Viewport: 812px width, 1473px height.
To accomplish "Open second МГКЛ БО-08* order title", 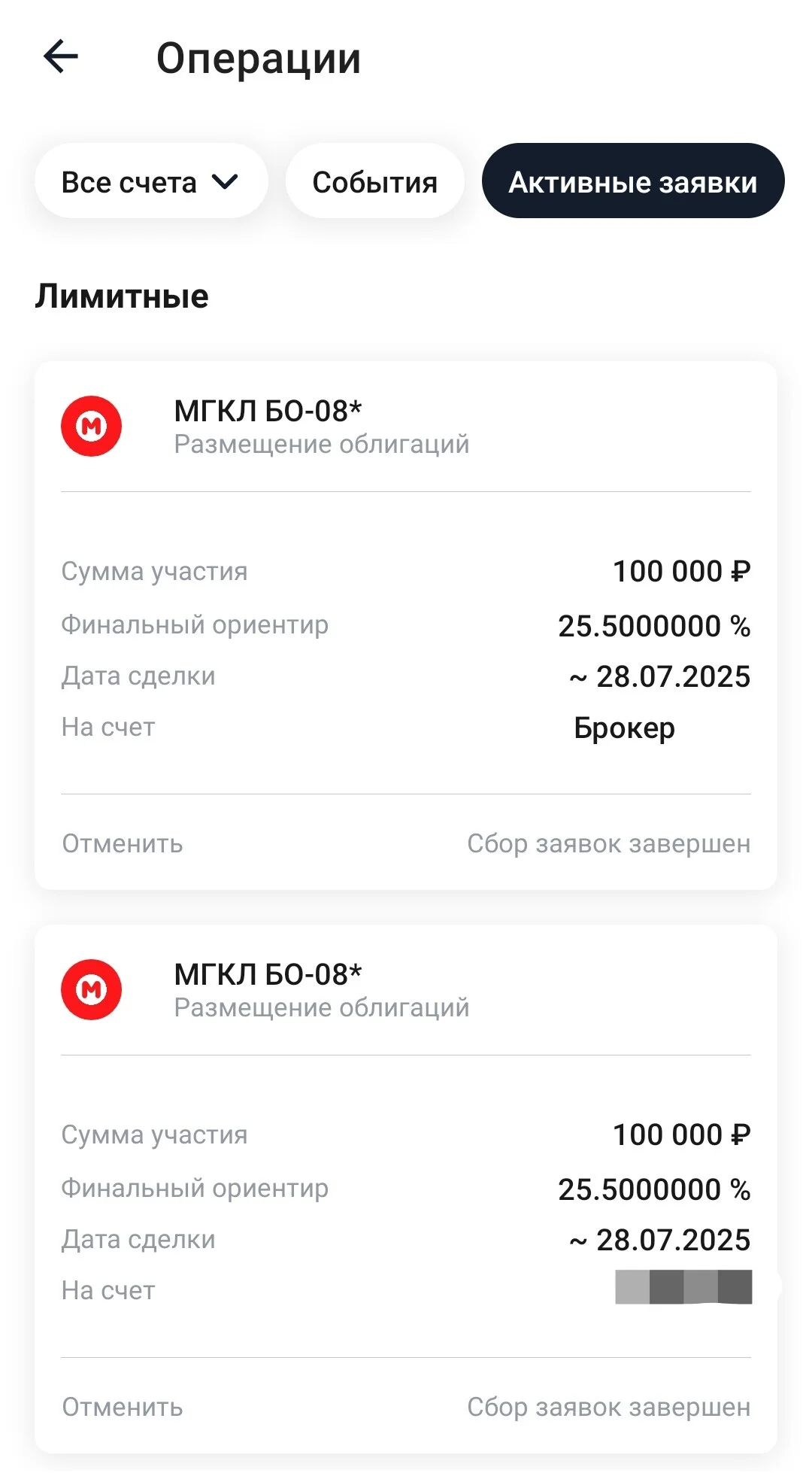I will (268, 974).
